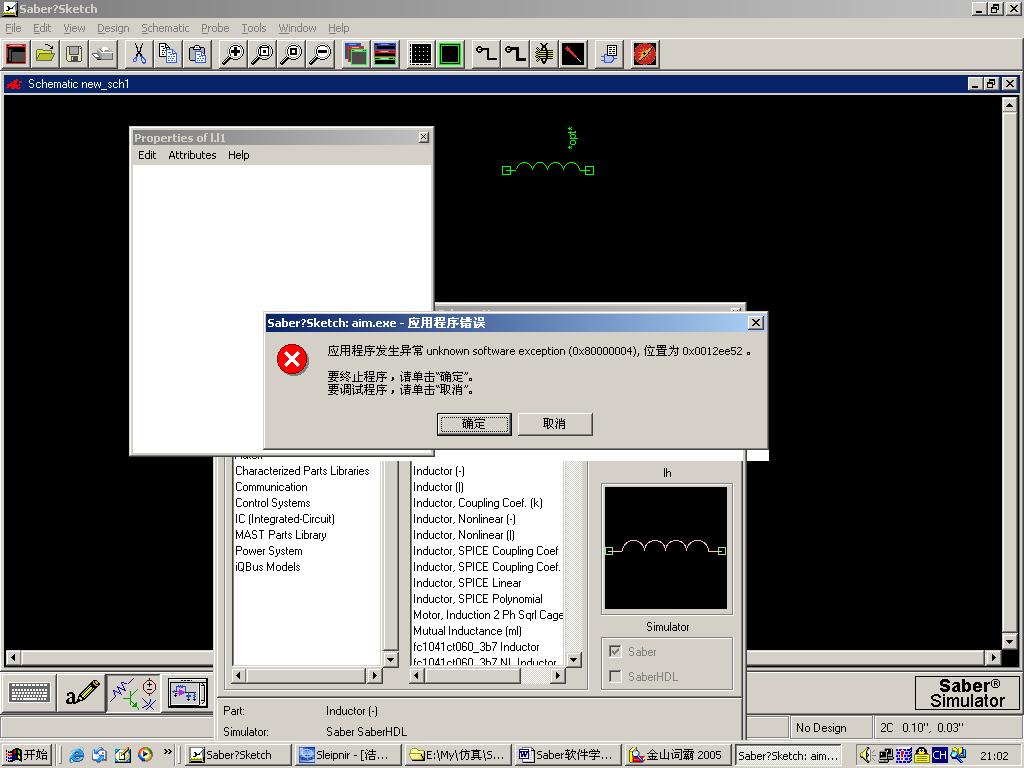The image size is (1024, 768).
Task: Select Power System category
Action: pos(268,551)
